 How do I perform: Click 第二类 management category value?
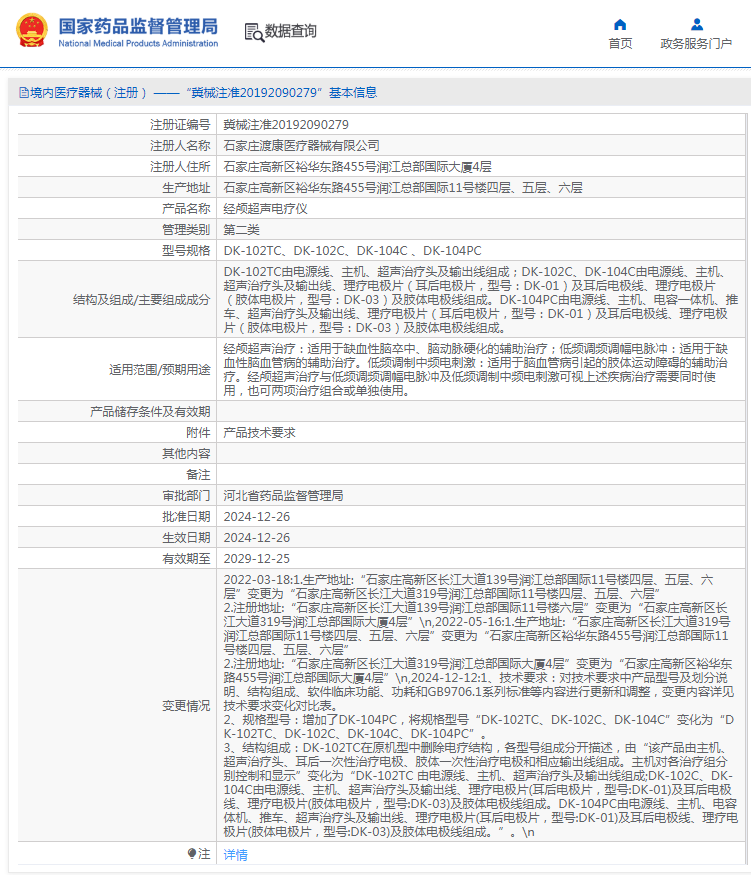point(242,230)
